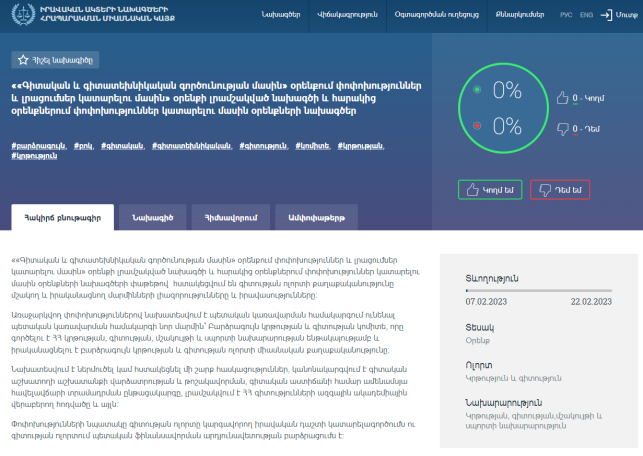Click the green dot in the percentage circle

click(477, 89)
